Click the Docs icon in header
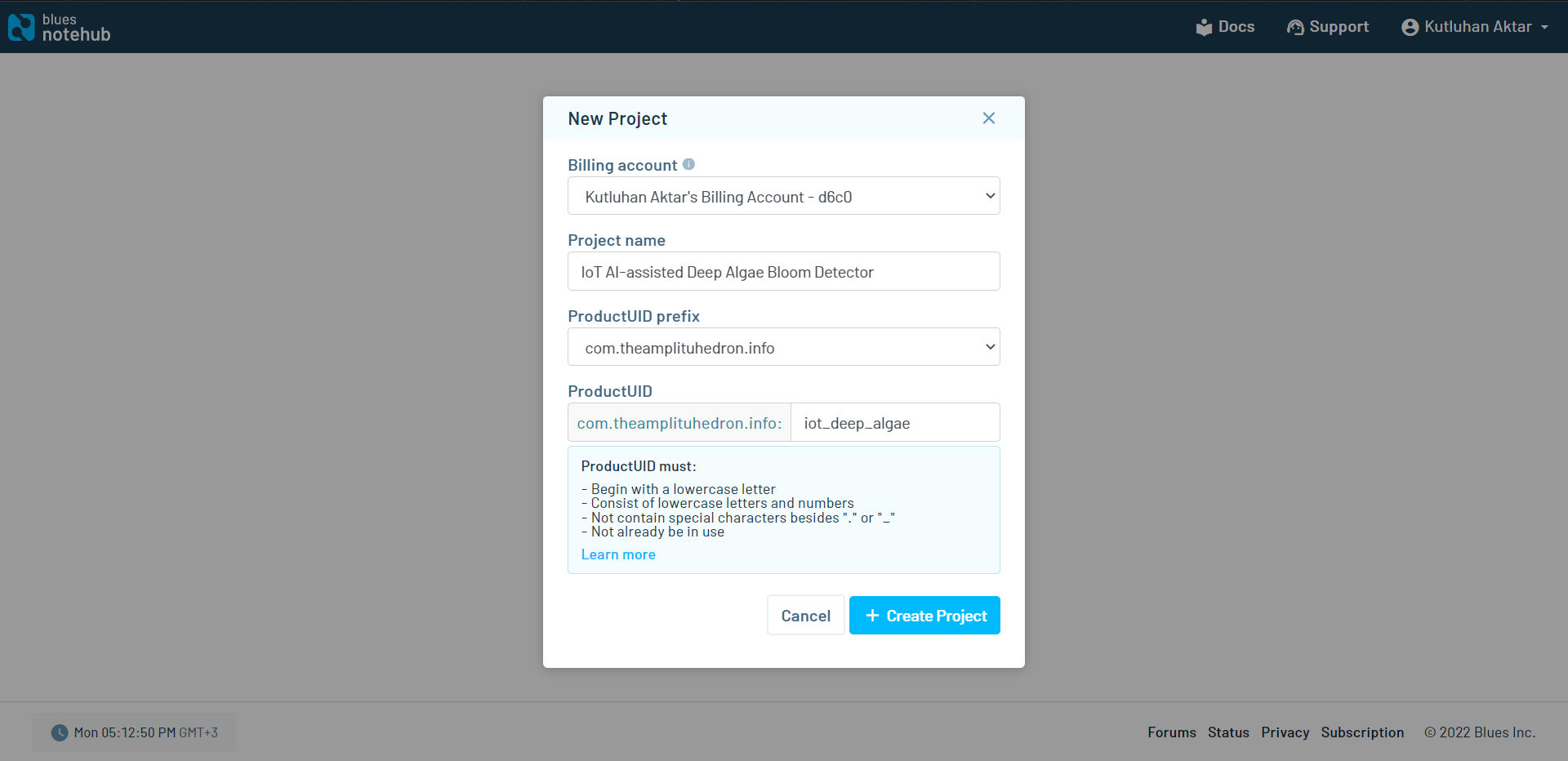The width and height of the screenshot is (1568, 761). [1204, 28]
